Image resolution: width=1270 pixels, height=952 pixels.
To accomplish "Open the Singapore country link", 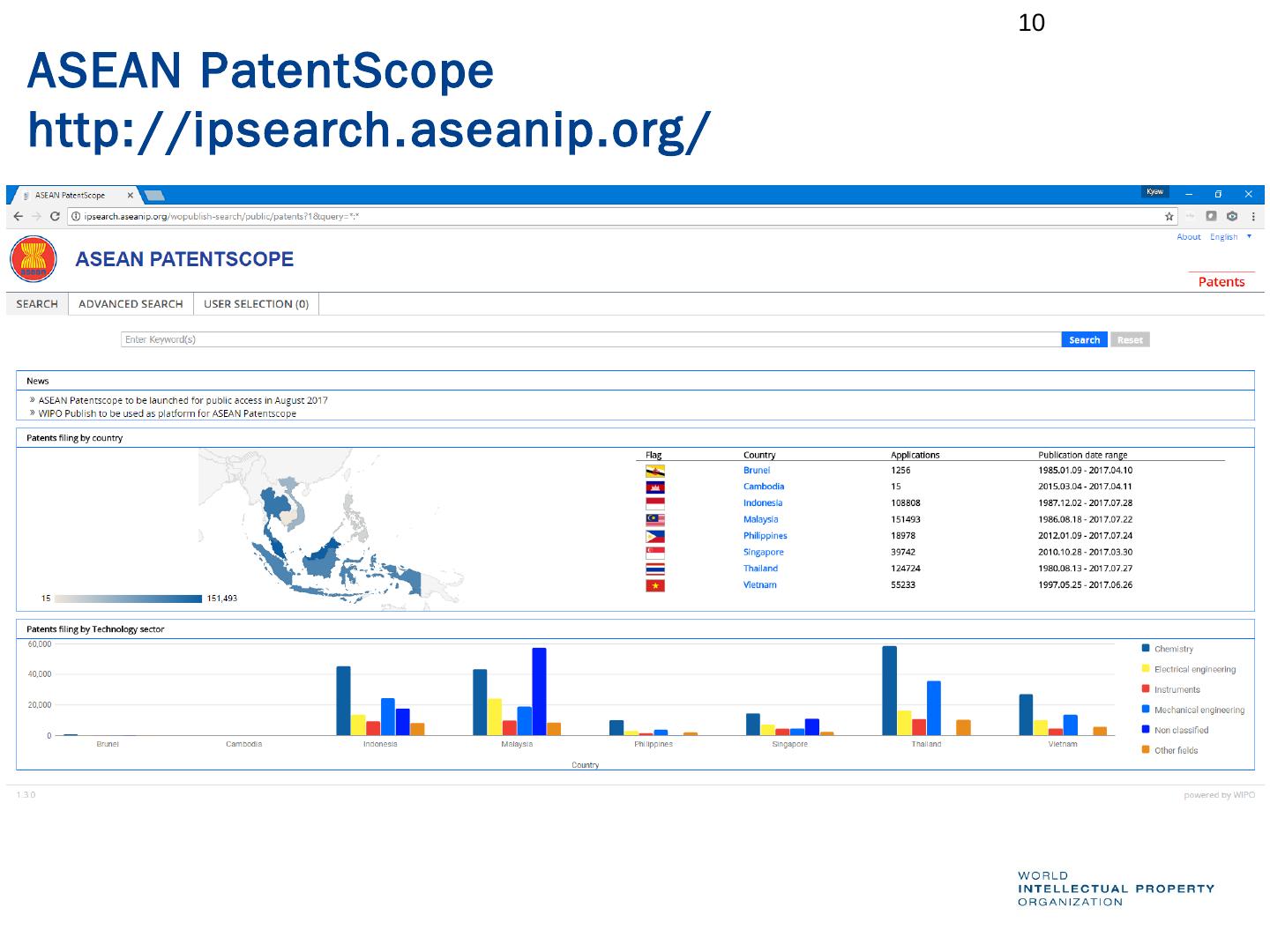I will (764, 552).
